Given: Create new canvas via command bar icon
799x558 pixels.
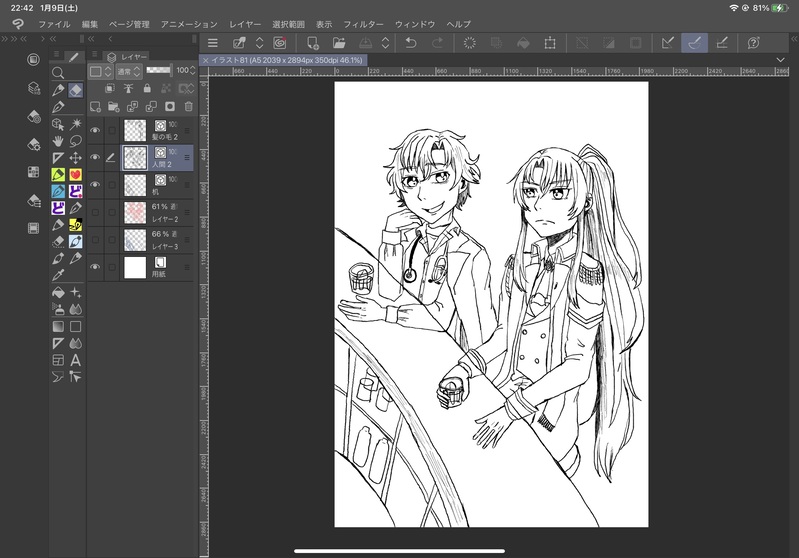Looking at the screenshot, I should pos(312,43).
